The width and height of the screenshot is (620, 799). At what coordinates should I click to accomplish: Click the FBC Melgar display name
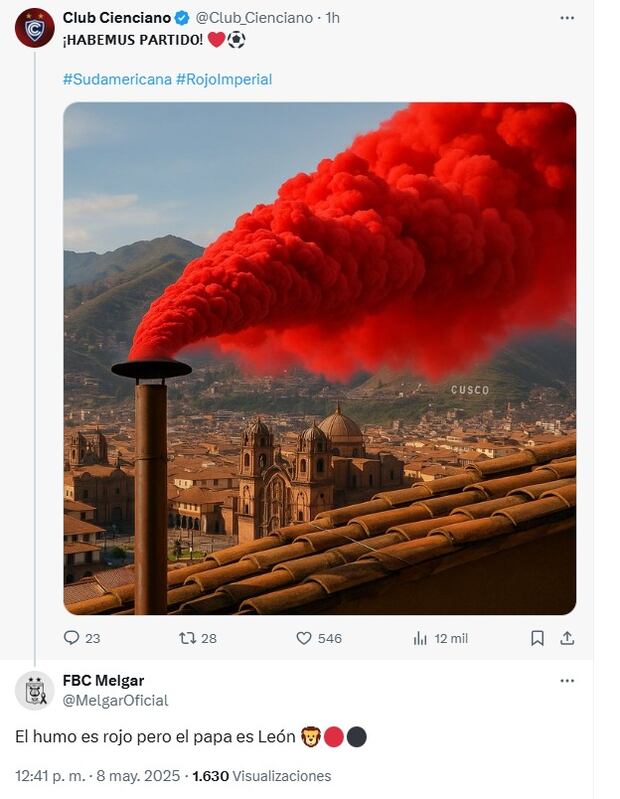coord(103,681)
